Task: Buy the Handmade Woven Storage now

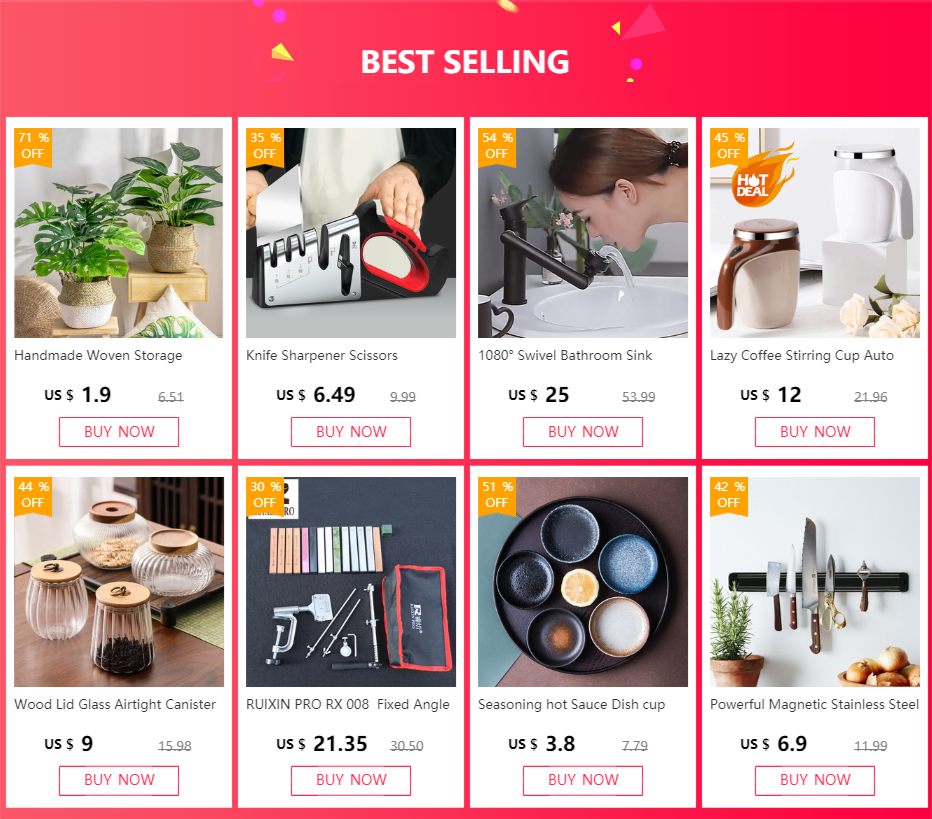Action: [x=119, y=431]
